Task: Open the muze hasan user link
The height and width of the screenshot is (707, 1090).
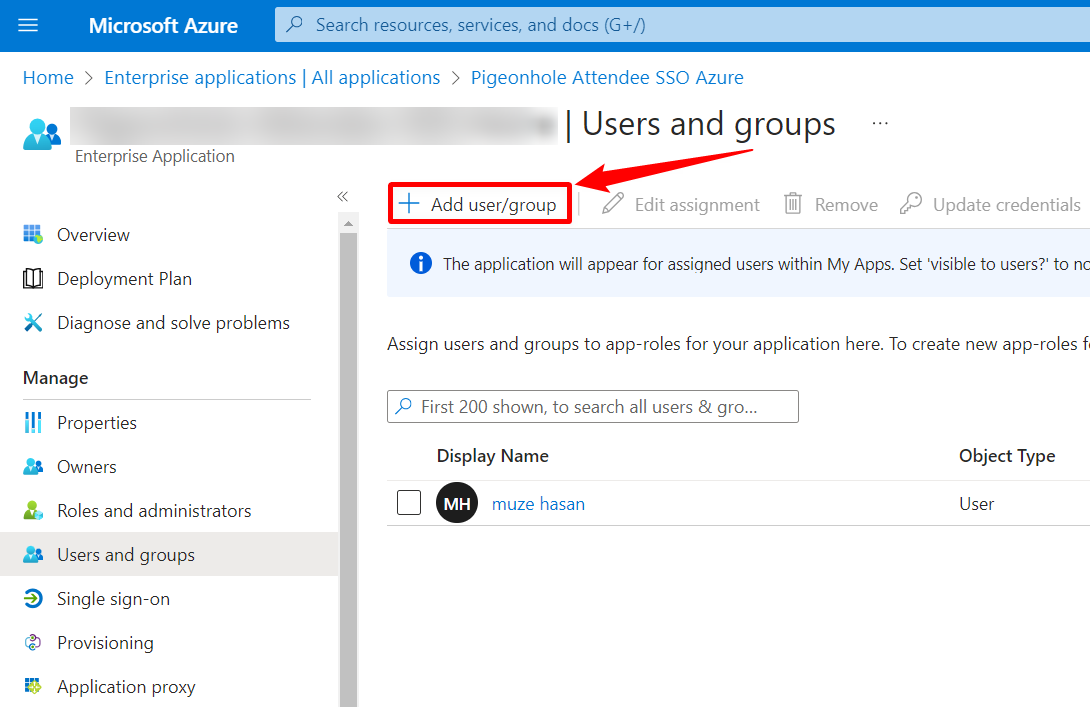Action: point(538,503)
